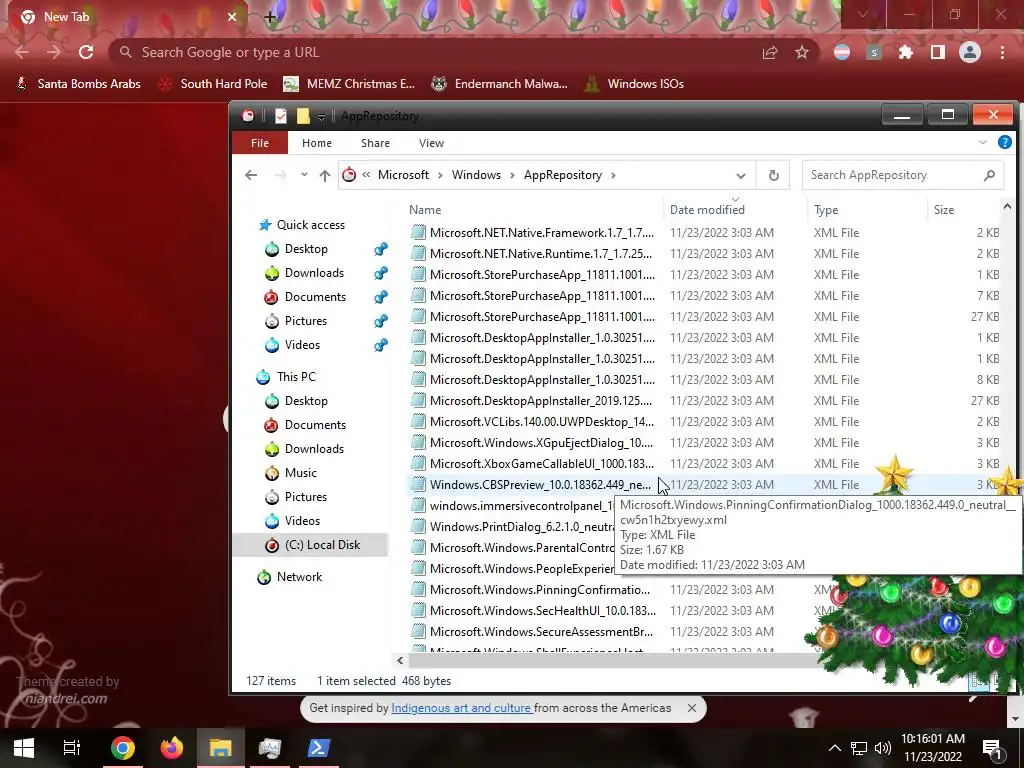Open Start menu
The height and width of the screenshot is (768, 1024).
click(24, 748)
